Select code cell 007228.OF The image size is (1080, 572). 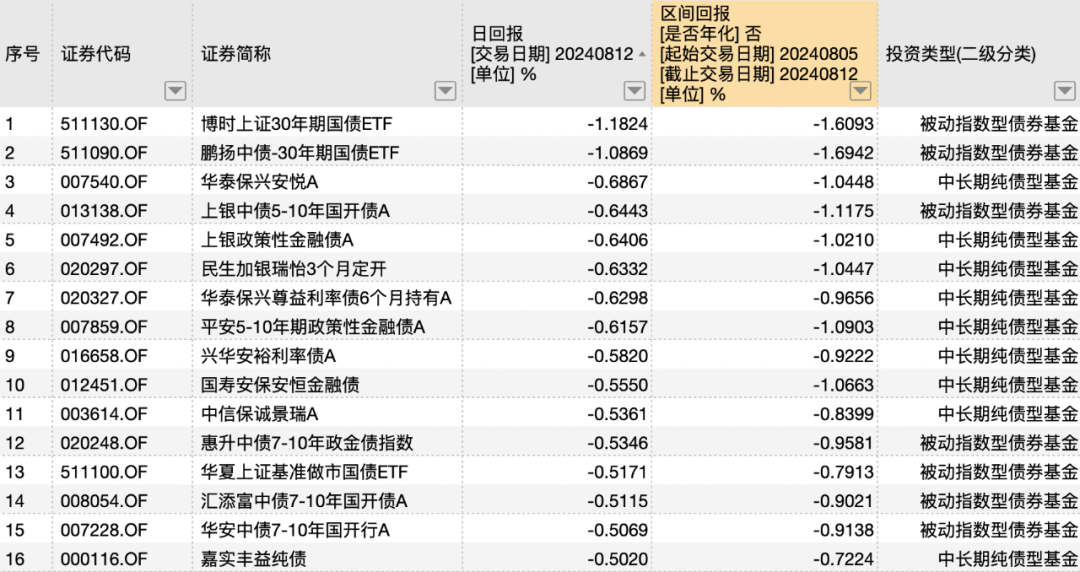pos(104,530)
